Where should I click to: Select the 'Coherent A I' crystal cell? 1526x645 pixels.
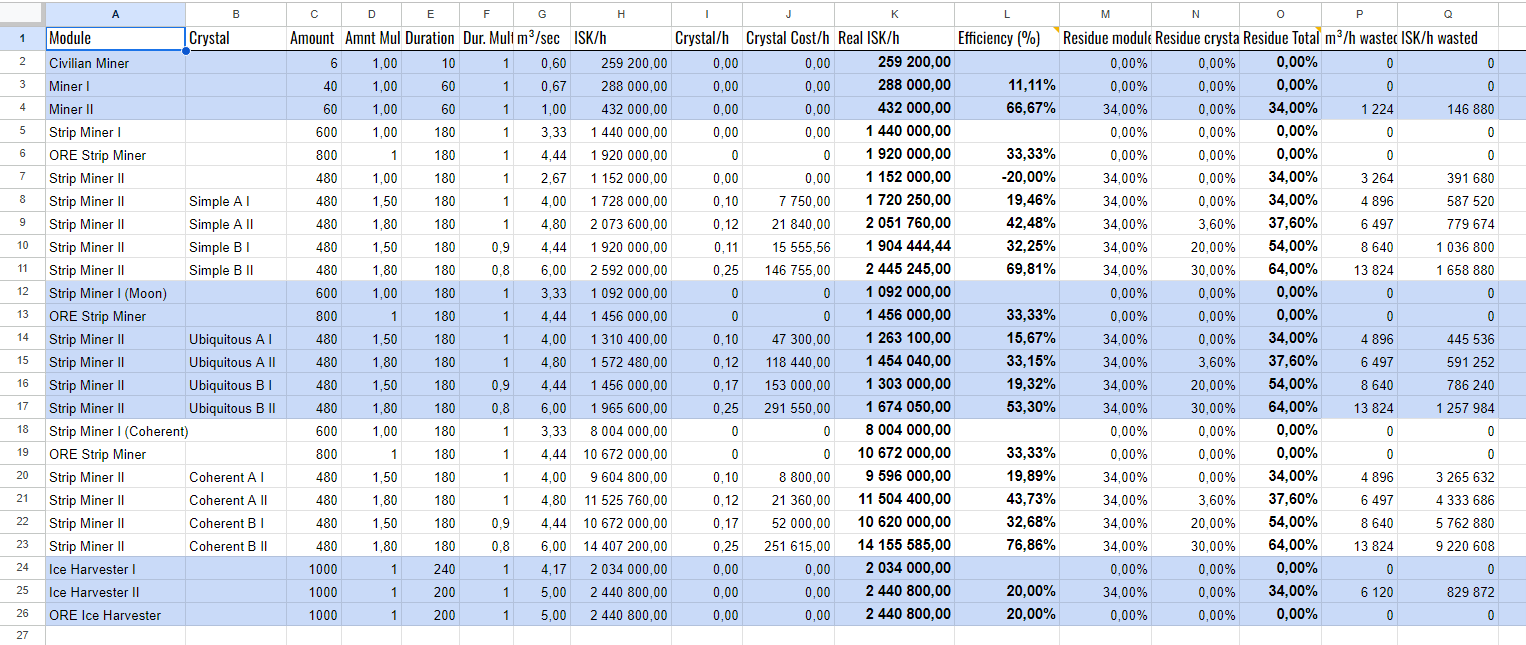[x=235, y=477]
